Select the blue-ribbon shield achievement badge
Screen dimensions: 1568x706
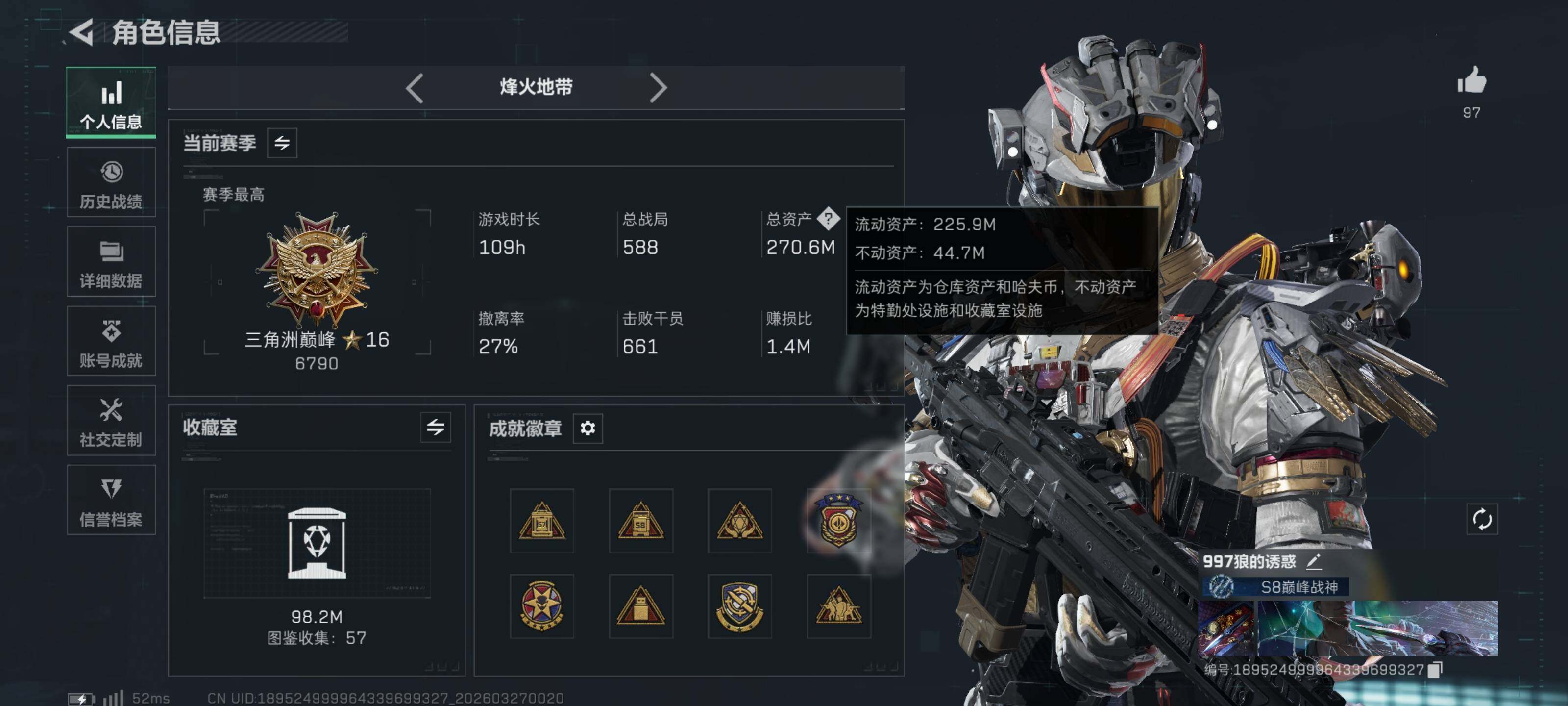pos(838,521)
